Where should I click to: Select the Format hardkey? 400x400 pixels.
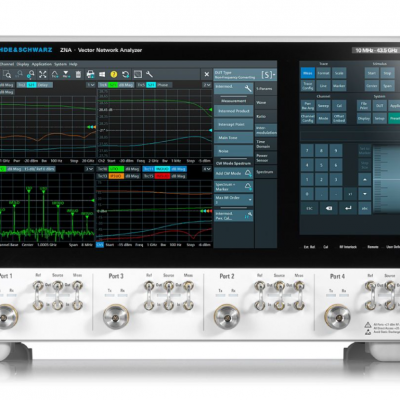(x=323, y=73)
